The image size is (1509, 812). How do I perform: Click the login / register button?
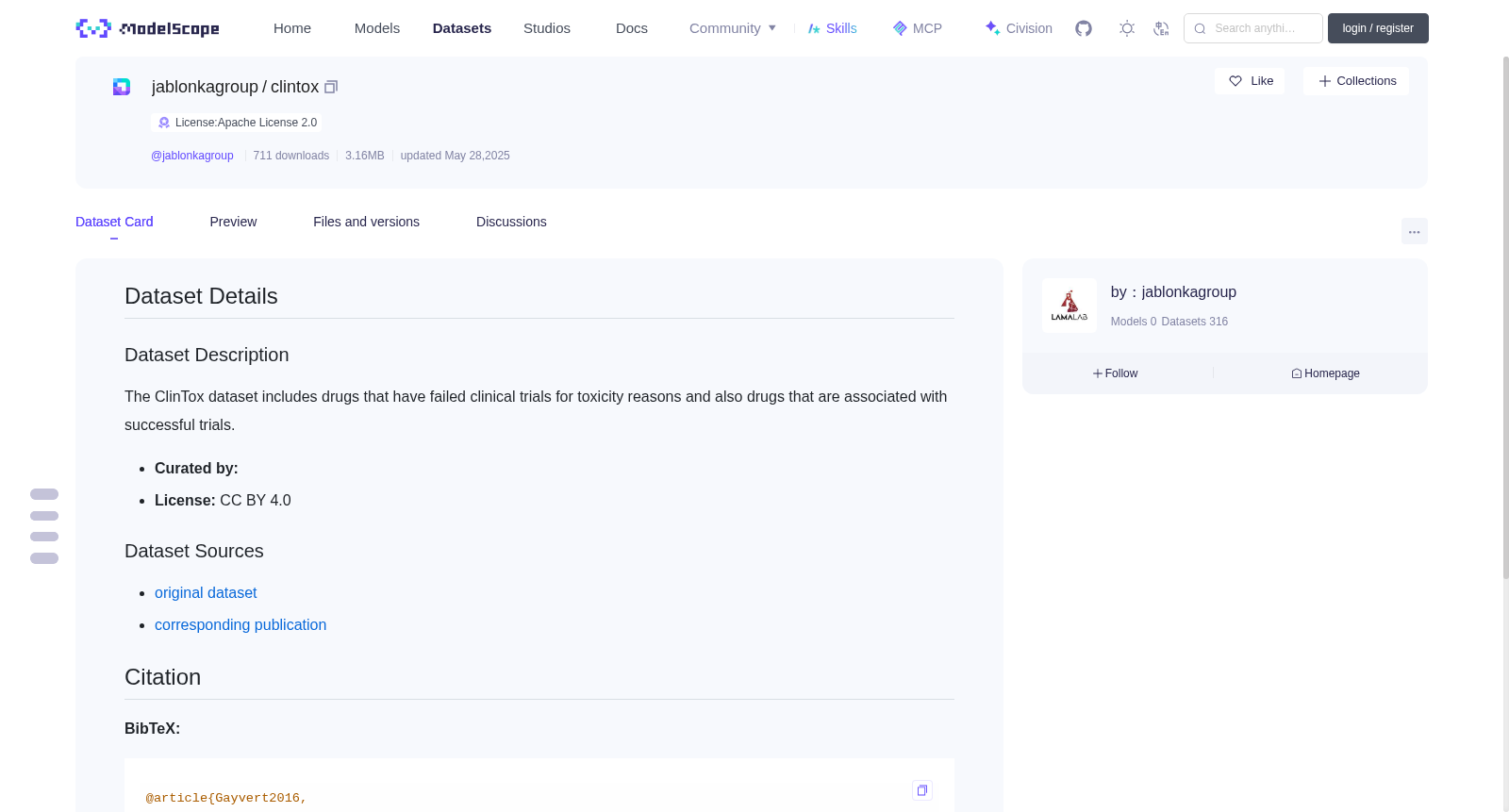click(x=1378, y=28)
